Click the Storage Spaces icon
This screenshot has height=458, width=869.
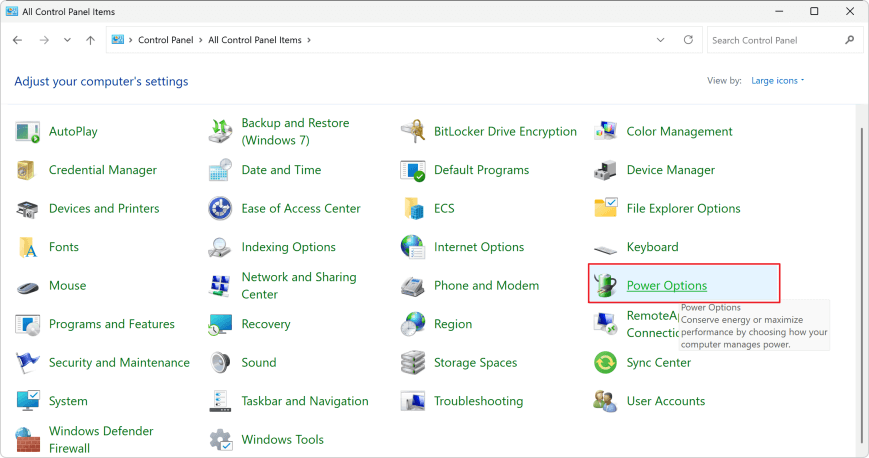[413, 363]
